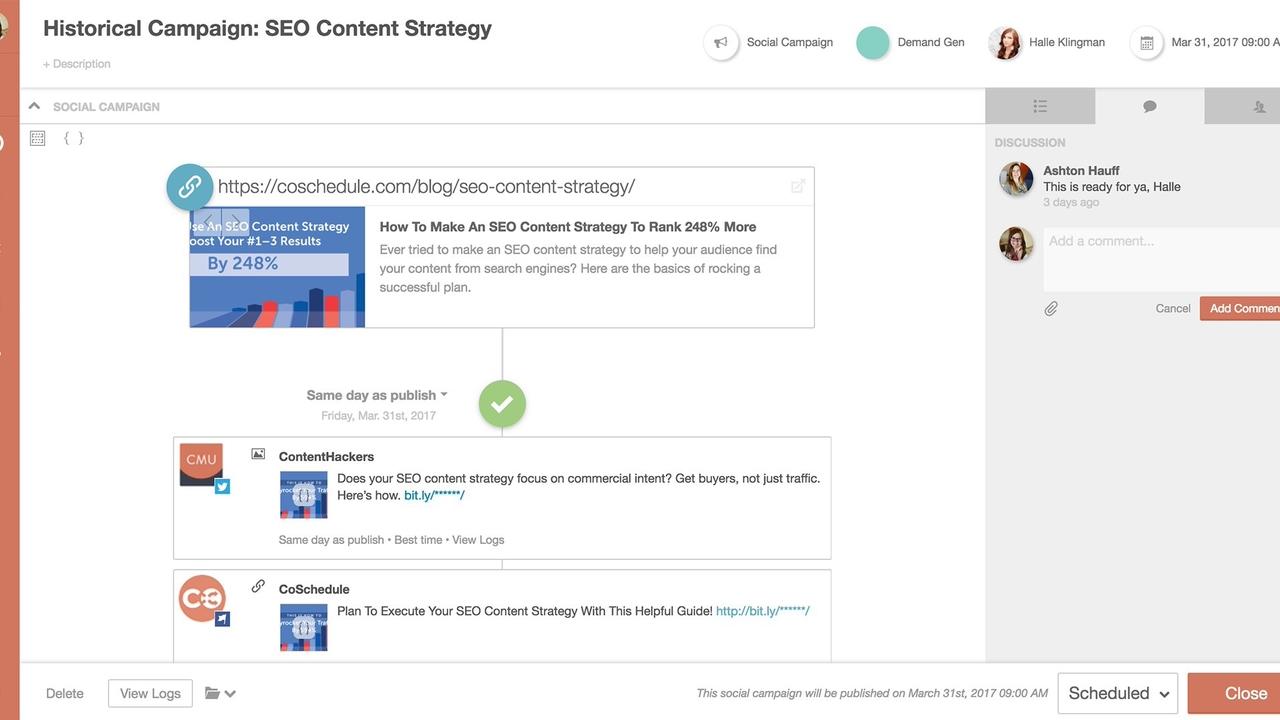Click Ashton Hauff's avatar in discussion
1280x720 pixels.
[x=1016, y=179]
